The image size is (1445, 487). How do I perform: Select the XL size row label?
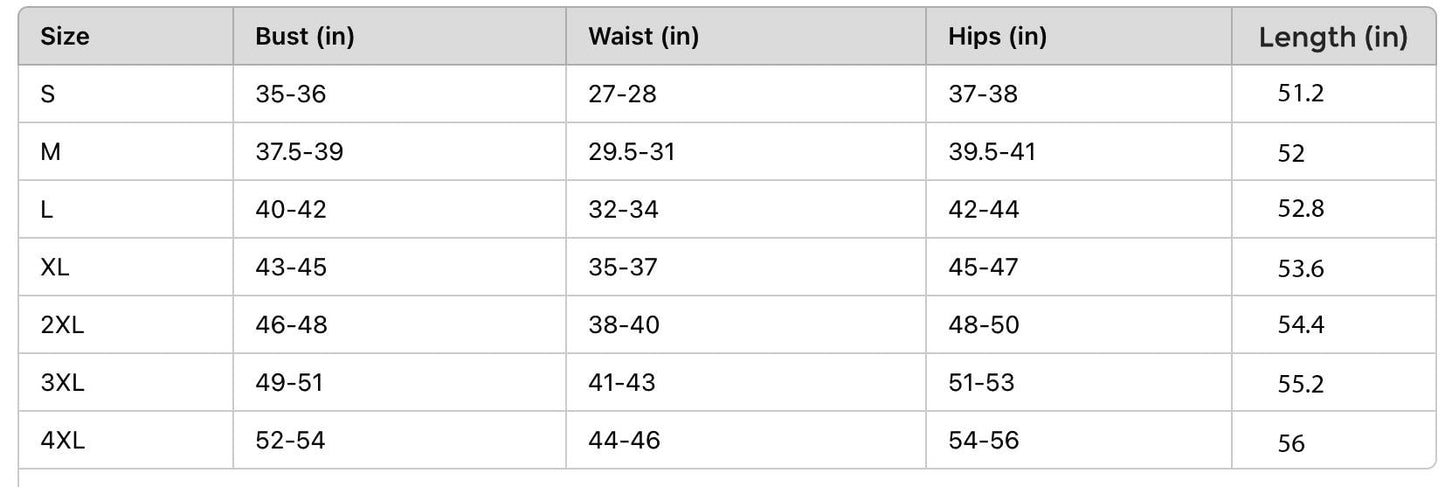55,267
